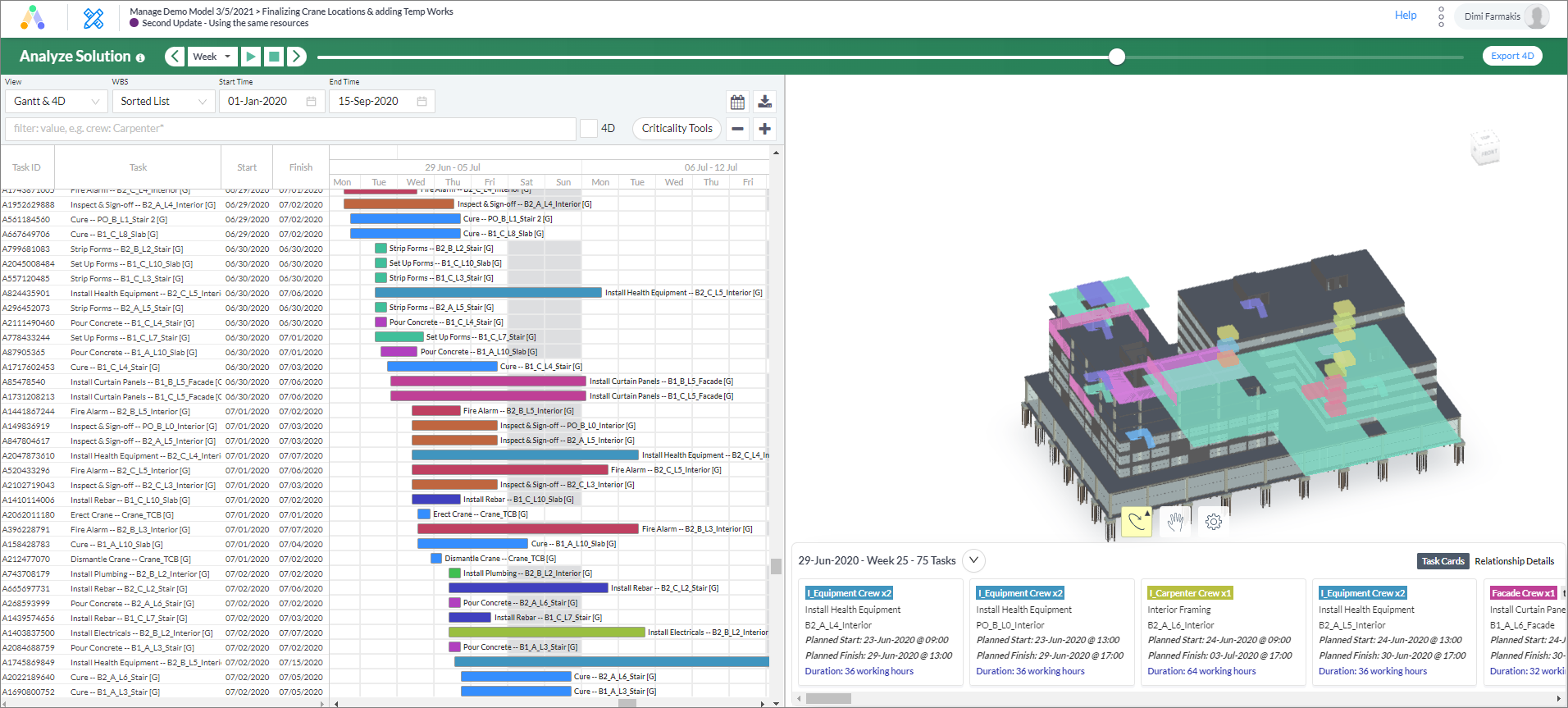Image resolution: width=1568 pixels, height=708 pixels.
Task: Click the Export 4D button
Action: (x=1511, y=56)
